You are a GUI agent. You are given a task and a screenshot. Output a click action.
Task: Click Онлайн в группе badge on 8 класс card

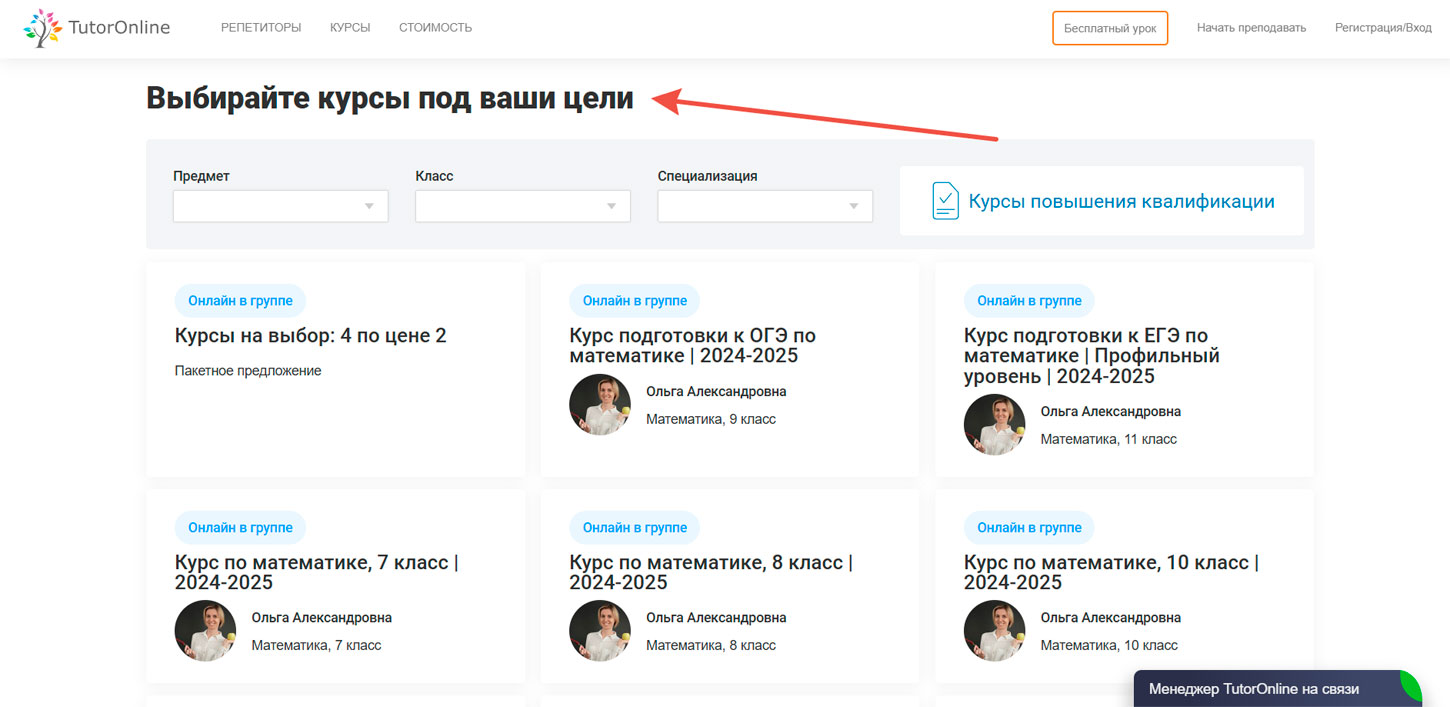[634, 527]
